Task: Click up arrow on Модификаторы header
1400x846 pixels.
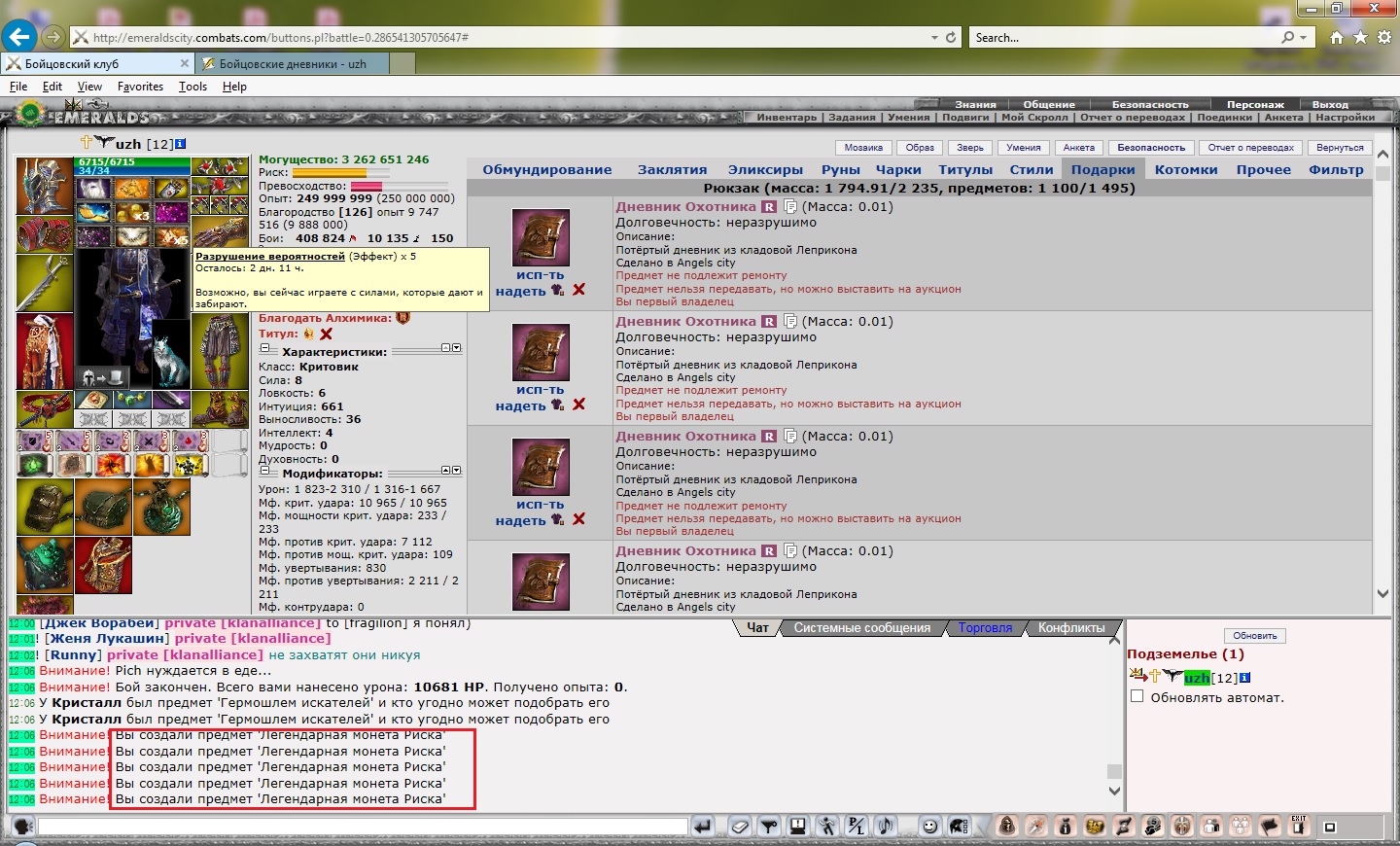Action: click(x=446, y=471)
